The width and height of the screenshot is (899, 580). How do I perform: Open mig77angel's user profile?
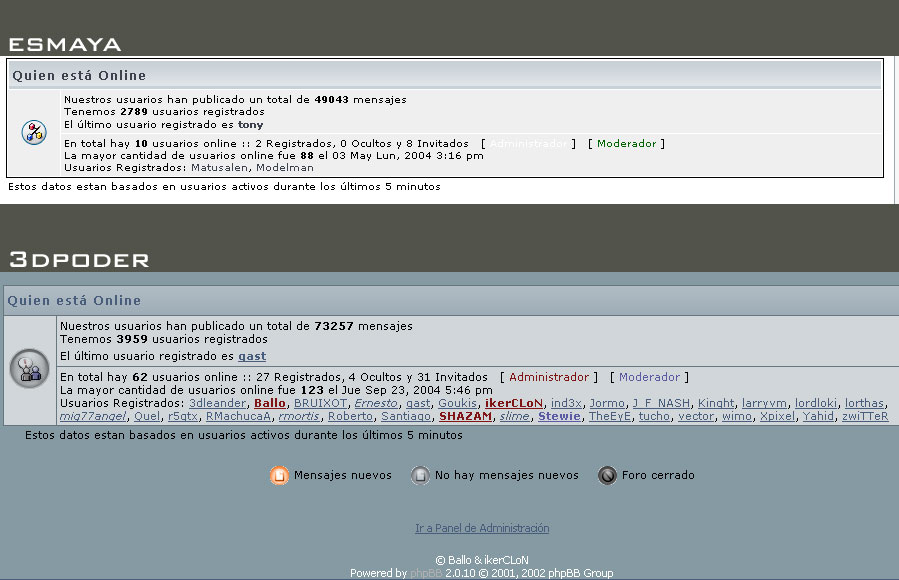click(93, 416)
